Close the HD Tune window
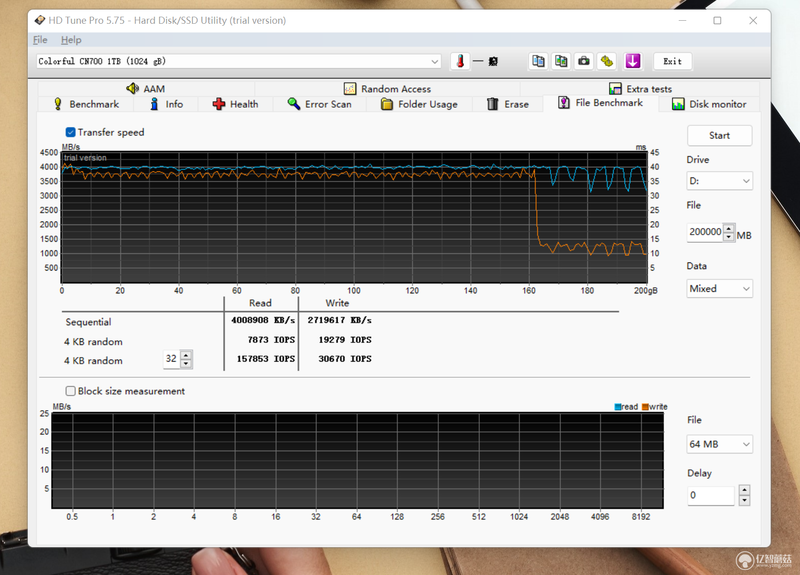 (753, 20)
